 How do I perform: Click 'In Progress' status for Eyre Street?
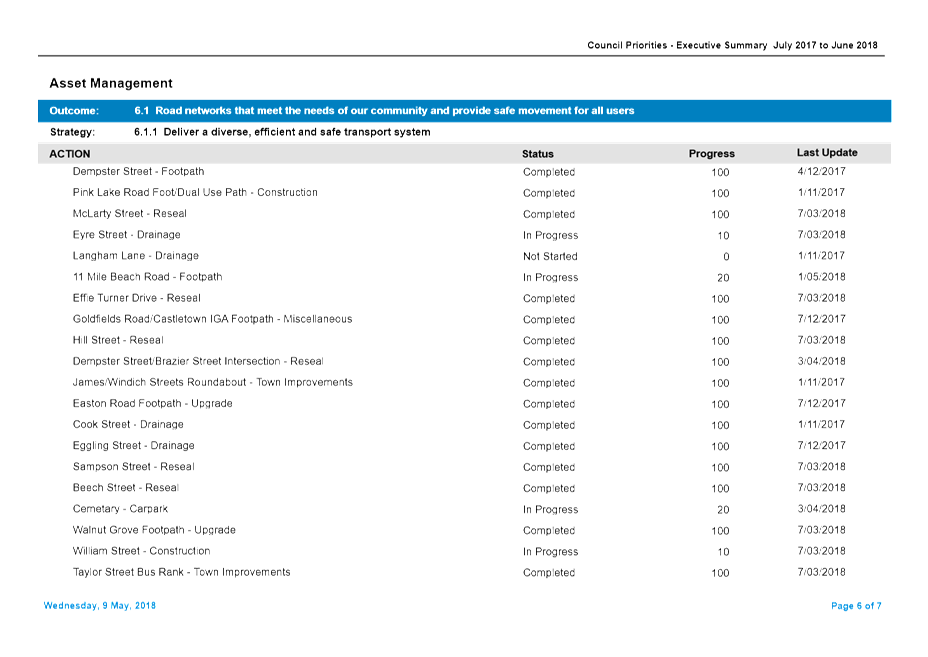point(550,236)
